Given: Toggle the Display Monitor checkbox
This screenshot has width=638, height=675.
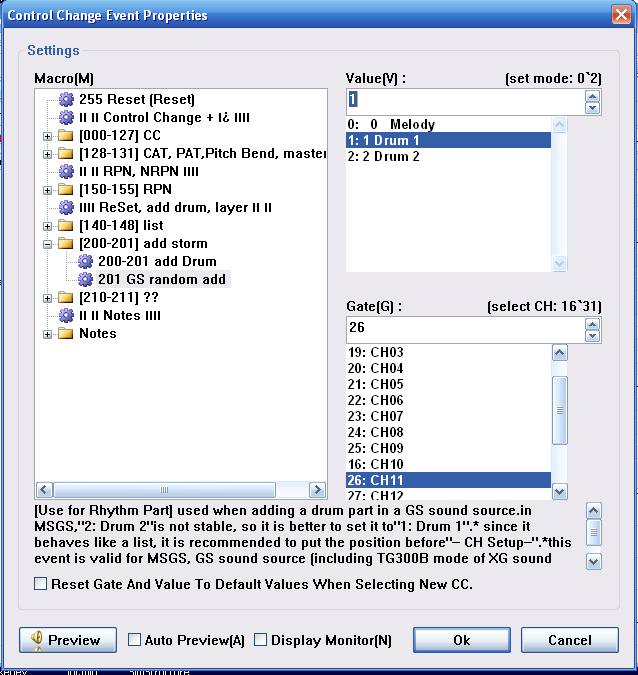Looking at the screenshot, I should click(261, 640).
